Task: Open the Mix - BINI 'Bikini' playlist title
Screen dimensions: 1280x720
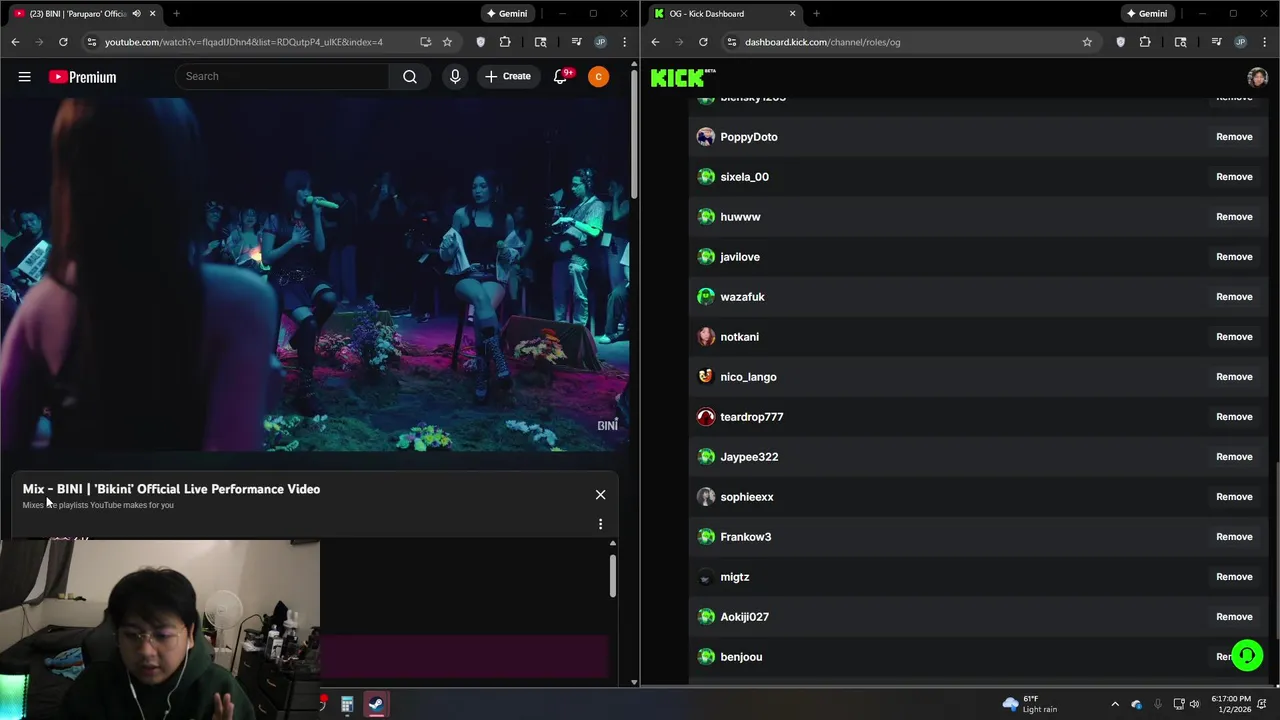Action: click(x=171, y=489)
